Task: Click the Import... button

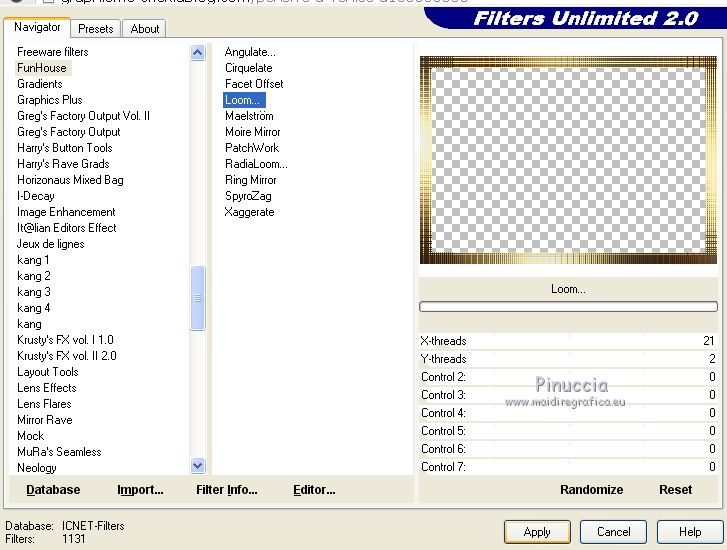Action: [140, 490]
